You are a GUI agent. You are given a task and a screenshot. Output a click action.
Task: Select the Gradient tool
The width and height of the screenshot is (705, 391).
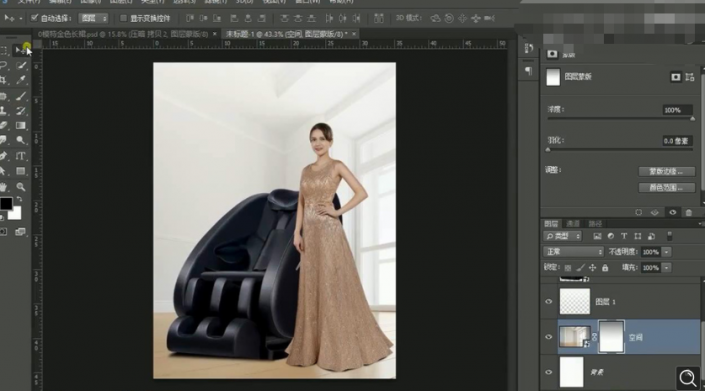[21, 126]
